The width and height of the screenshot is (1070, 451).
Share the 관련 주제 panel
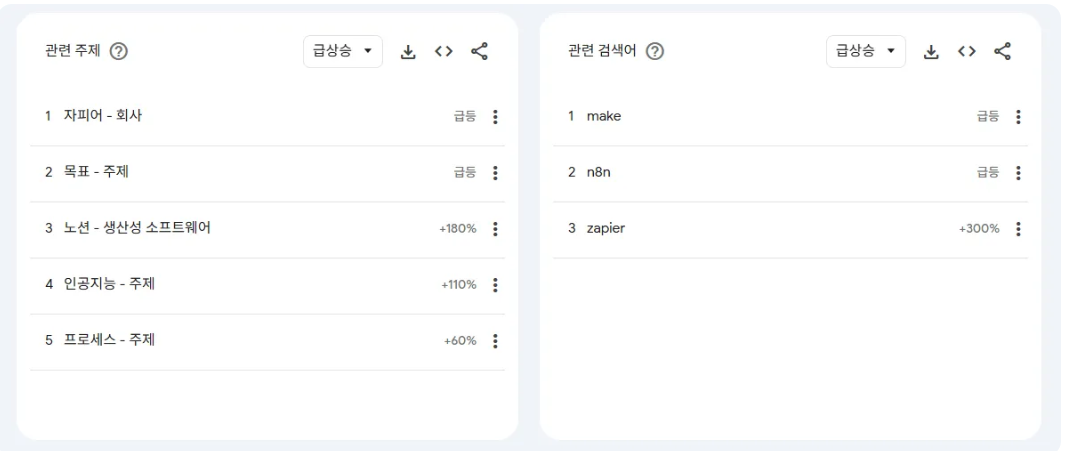point(480,51)
